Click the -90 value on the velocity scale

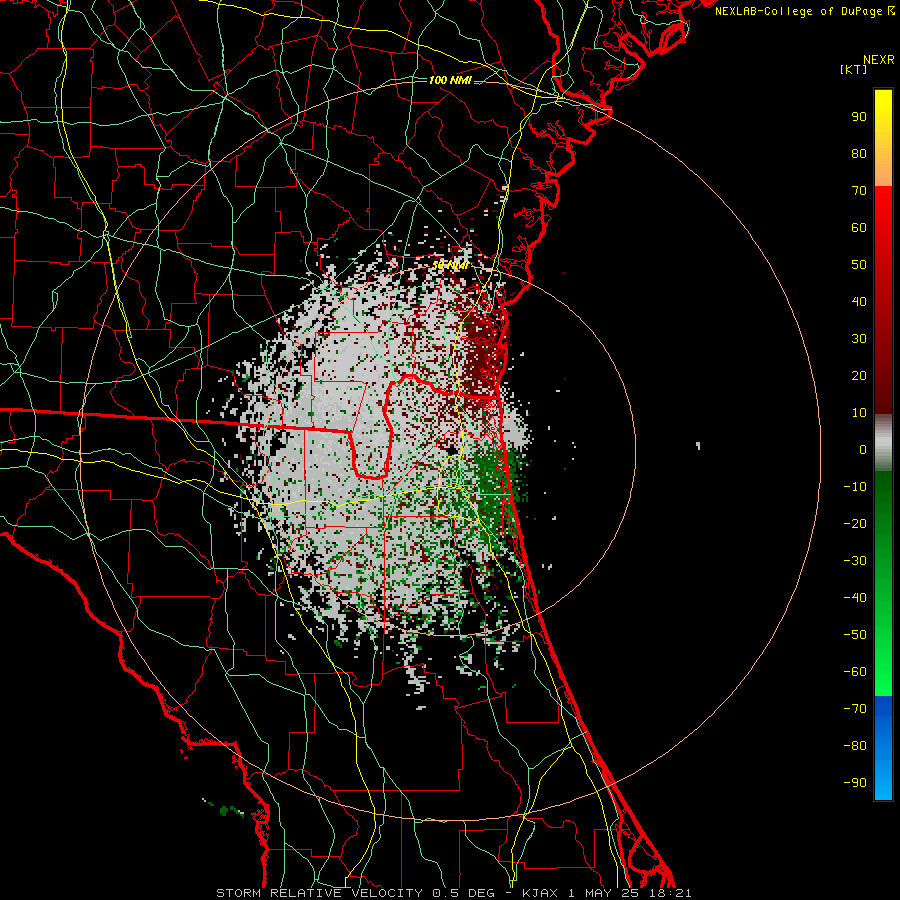tap(855, 783)
